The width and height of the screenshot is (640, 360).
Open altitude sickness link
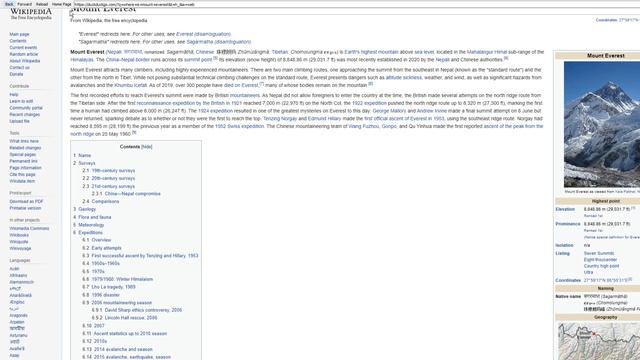404,78
